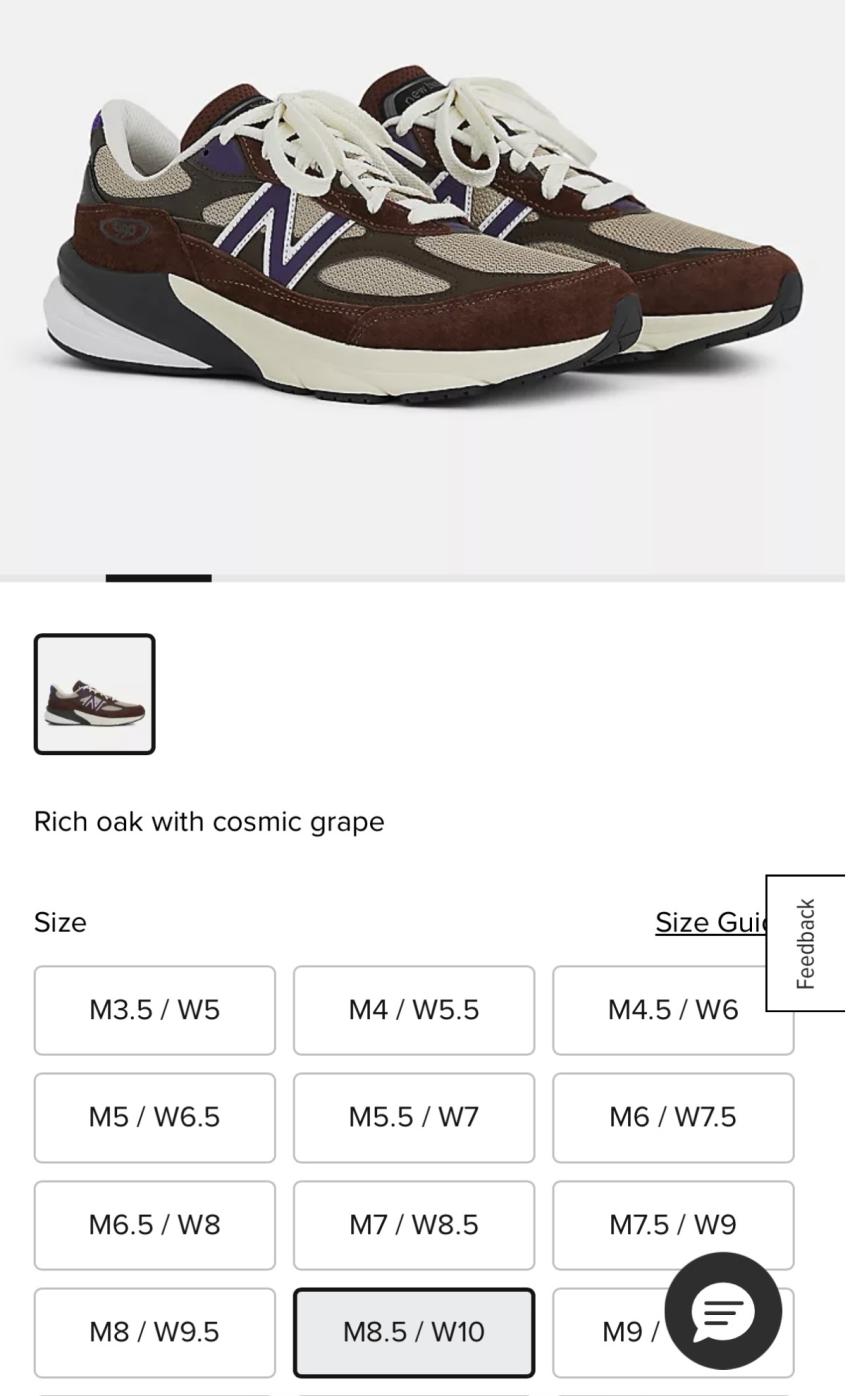Select size M7 / W8.5
The image size is (850, 1396).
point(414,1225)
